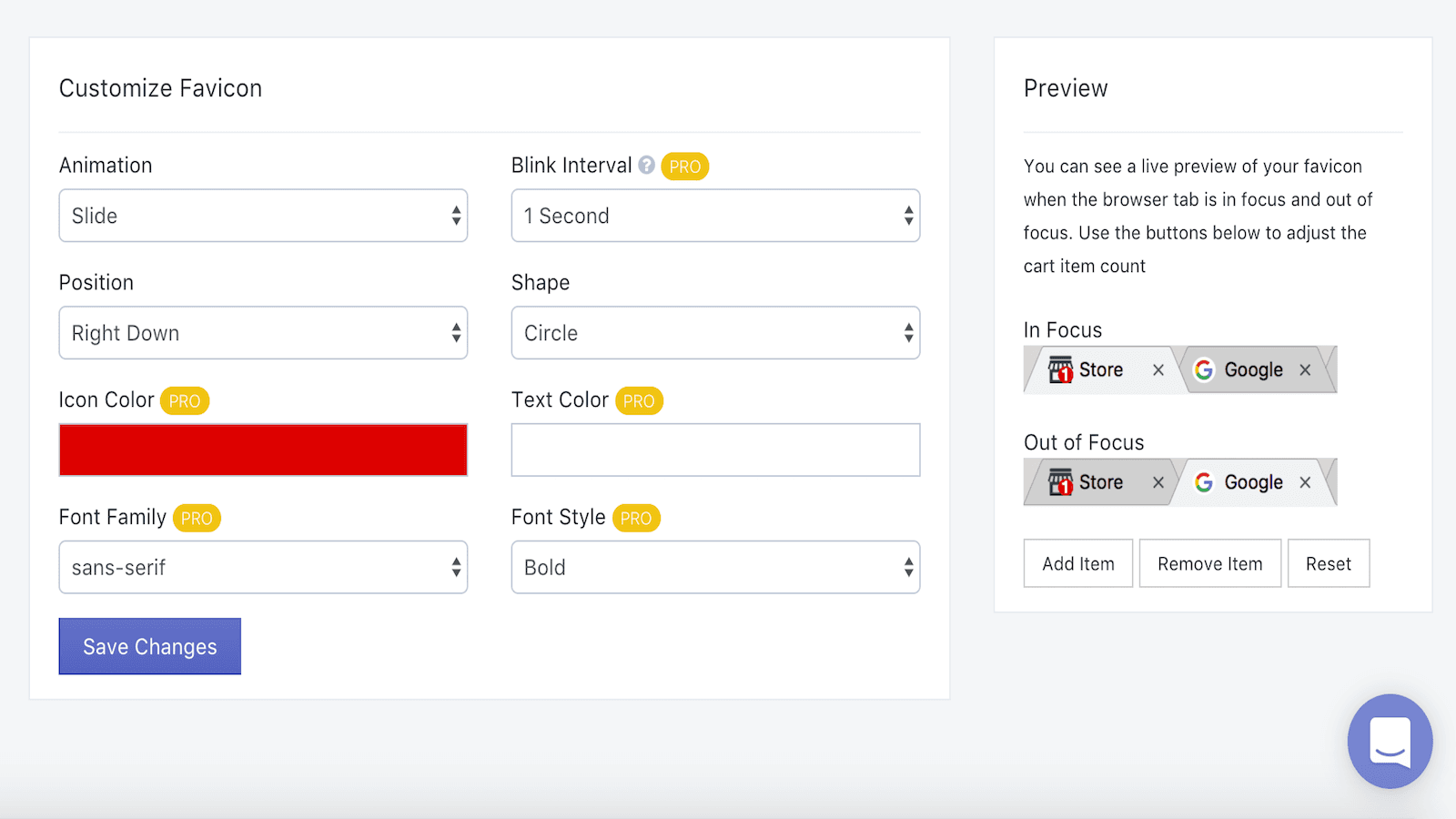Click the Store favicon in the Out of Focus tab
This screenshot has height=819, width=1456.
tap(1060, 482)
